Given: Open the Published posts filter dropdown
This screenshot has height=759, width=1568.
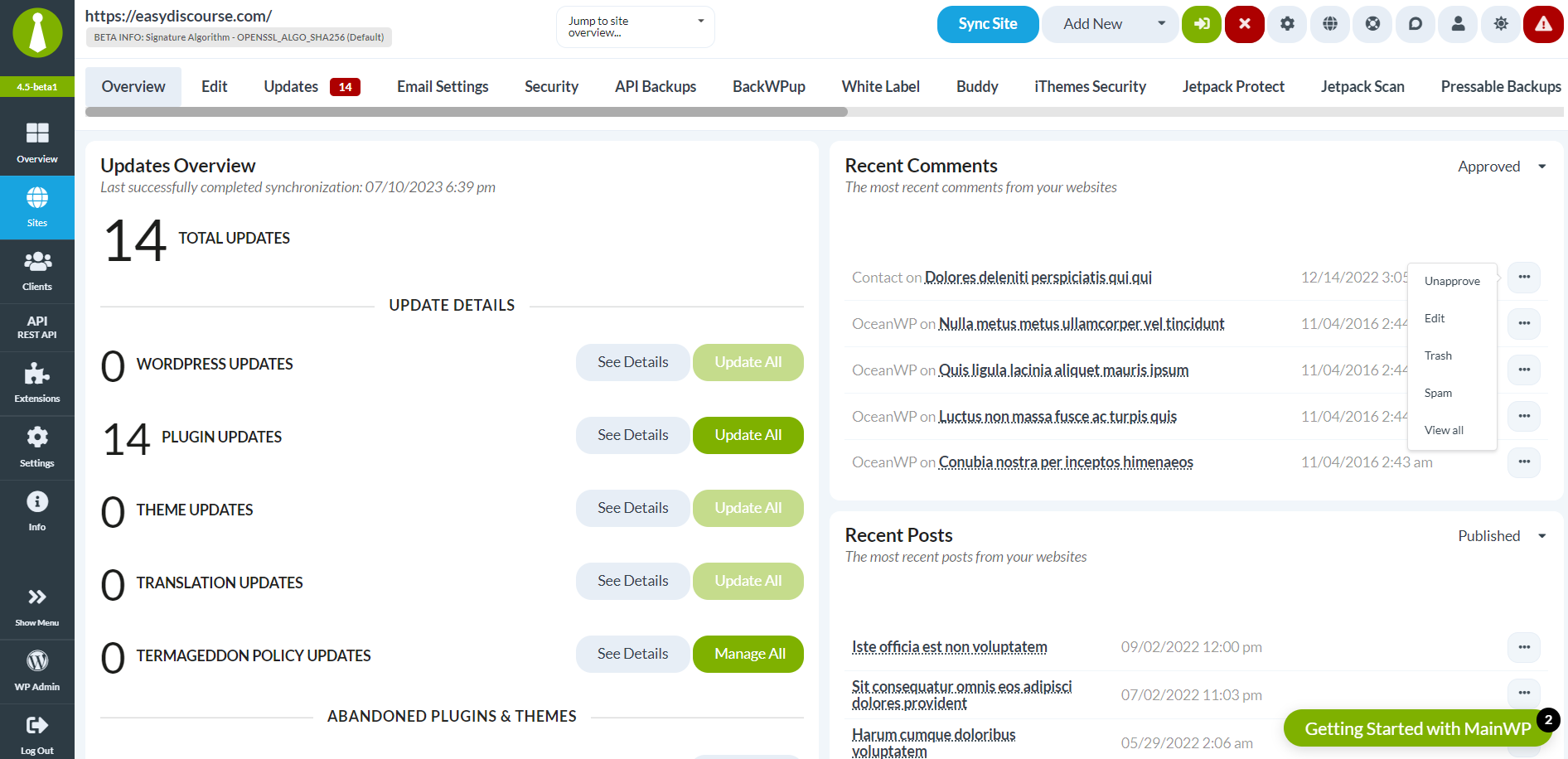Looking at the screenshot, I should click(1502, 536).
